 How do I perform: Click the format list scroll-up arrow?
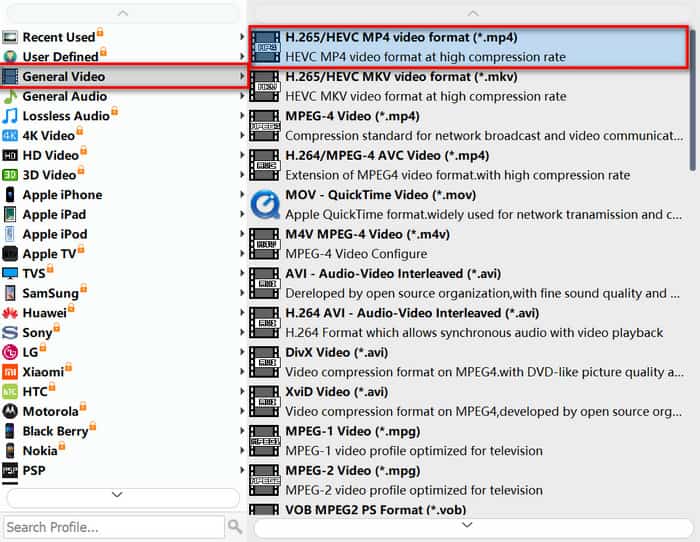coord(473,13)
